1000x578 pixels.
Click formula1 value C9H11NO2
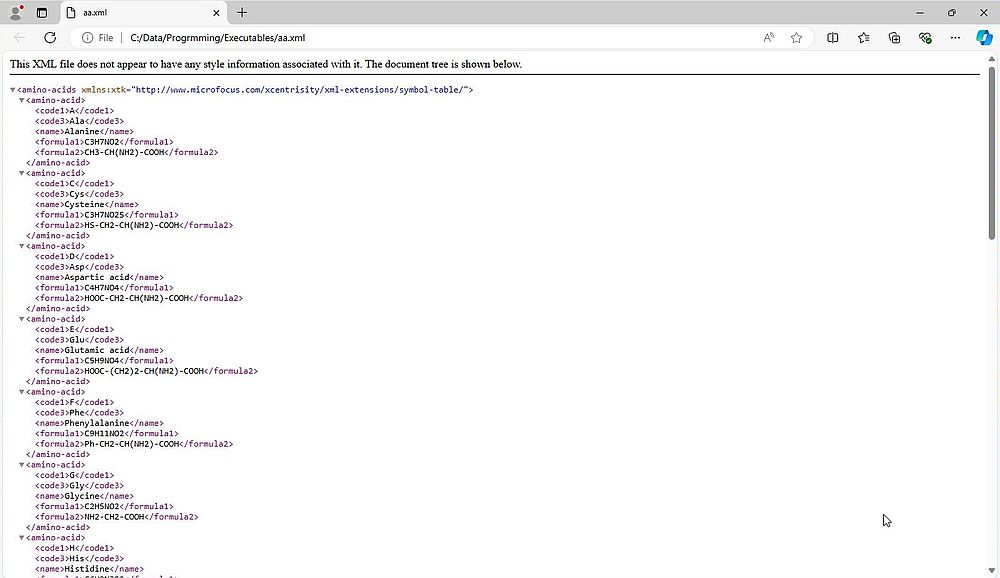[x=104, y=434]
